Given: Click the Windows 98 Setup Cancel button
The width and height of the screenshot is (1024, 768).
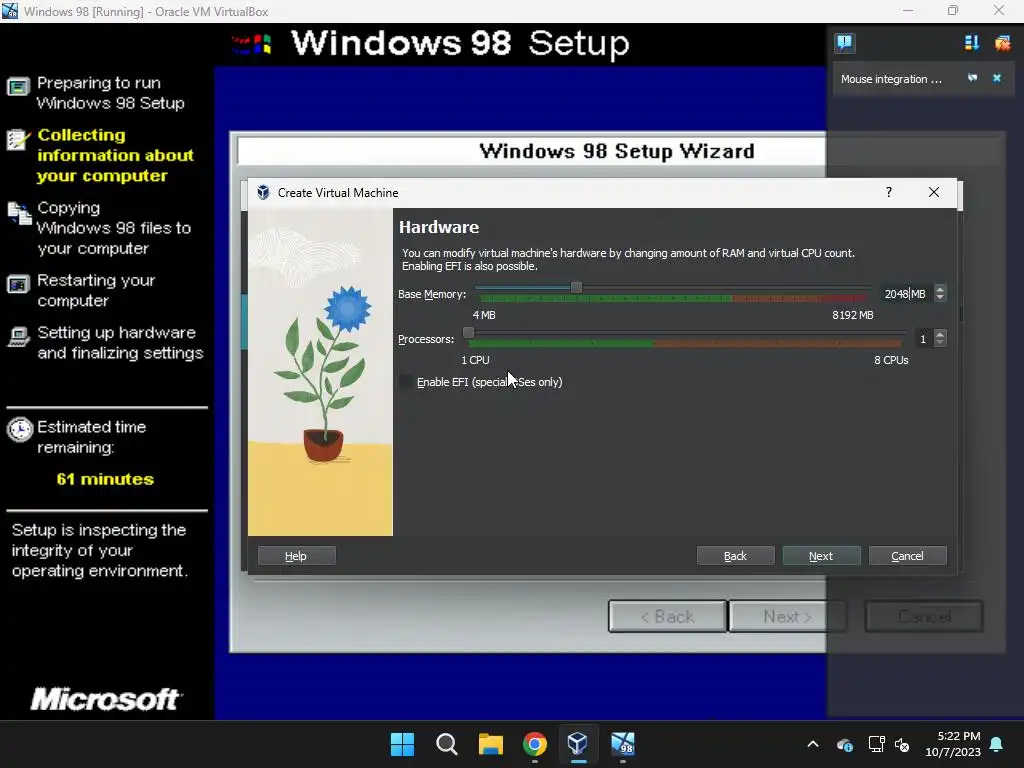Looking at the screenshot, I should click(x=924, y=616).
